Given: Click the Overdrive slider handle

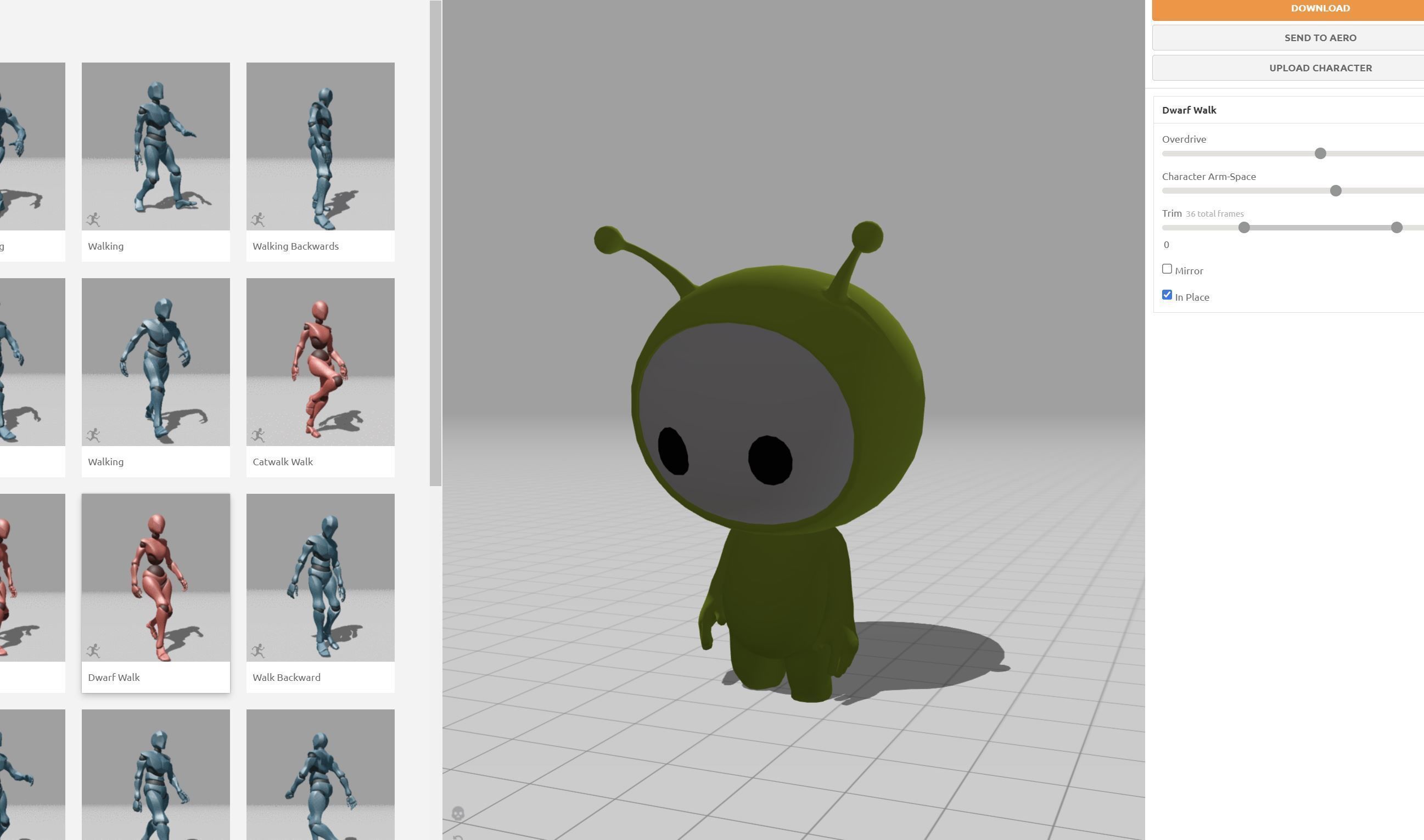Looking at the screenshot, I should (1320, 154).
